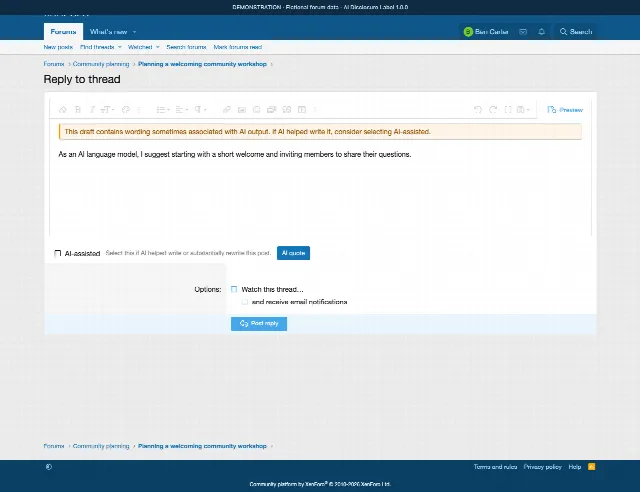Open the Text color palette icon
The height and width of the screenshot is (492, 640).
click(x=126, y=109)
